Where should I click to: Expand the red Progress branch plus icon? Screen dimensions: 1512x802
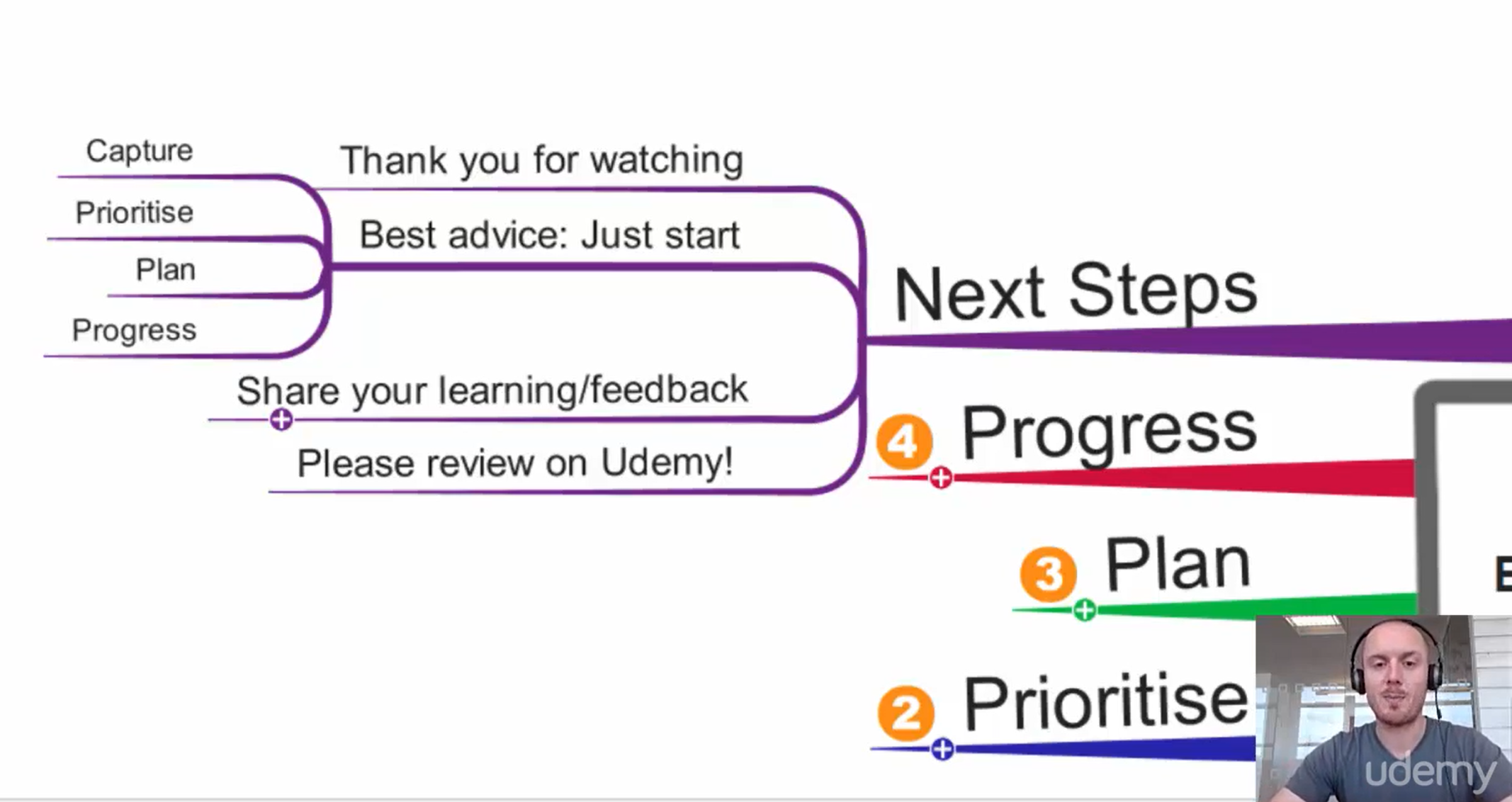click(x=941, y=478)
